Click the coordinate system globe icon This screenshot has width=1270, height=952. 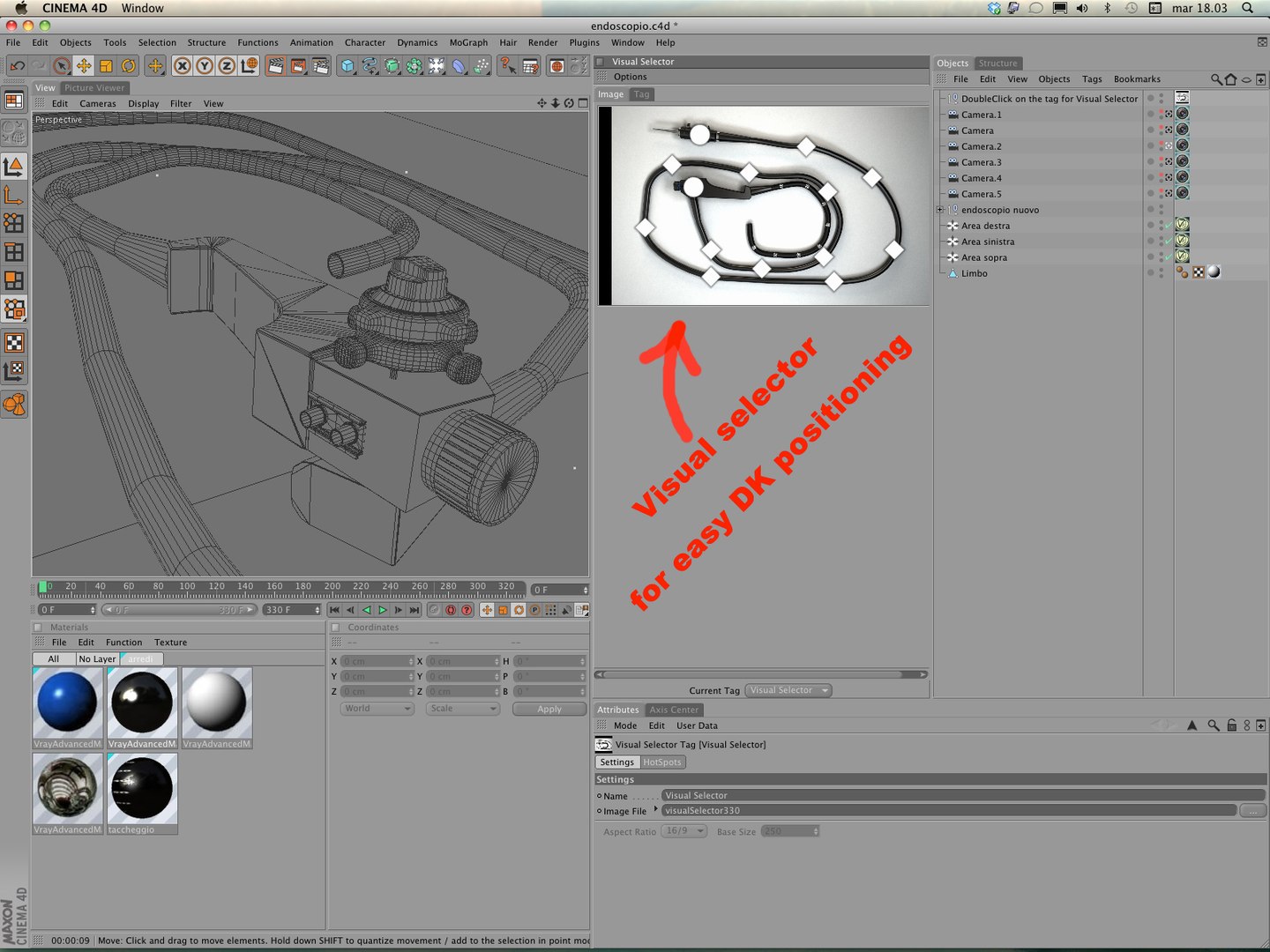pyautogui.click(x=250, y=66)
